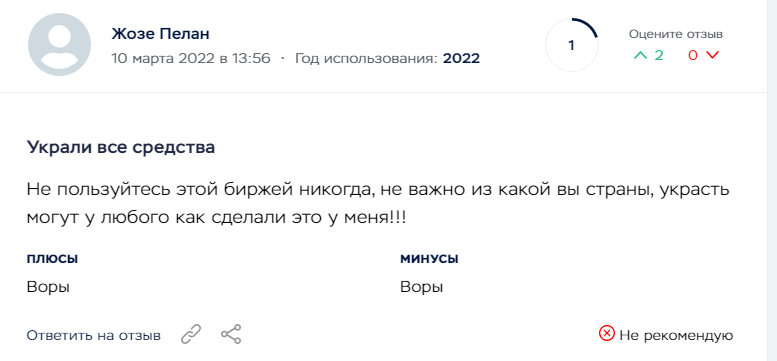Click the 'Оцените отзыв' label

tap(676, 34)
